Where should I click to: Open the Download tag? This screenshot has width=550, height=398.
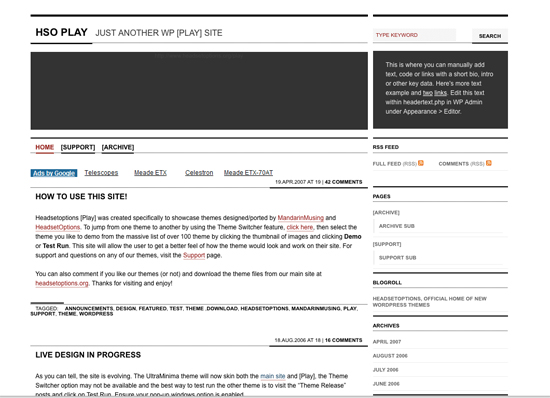coord(222,309)
